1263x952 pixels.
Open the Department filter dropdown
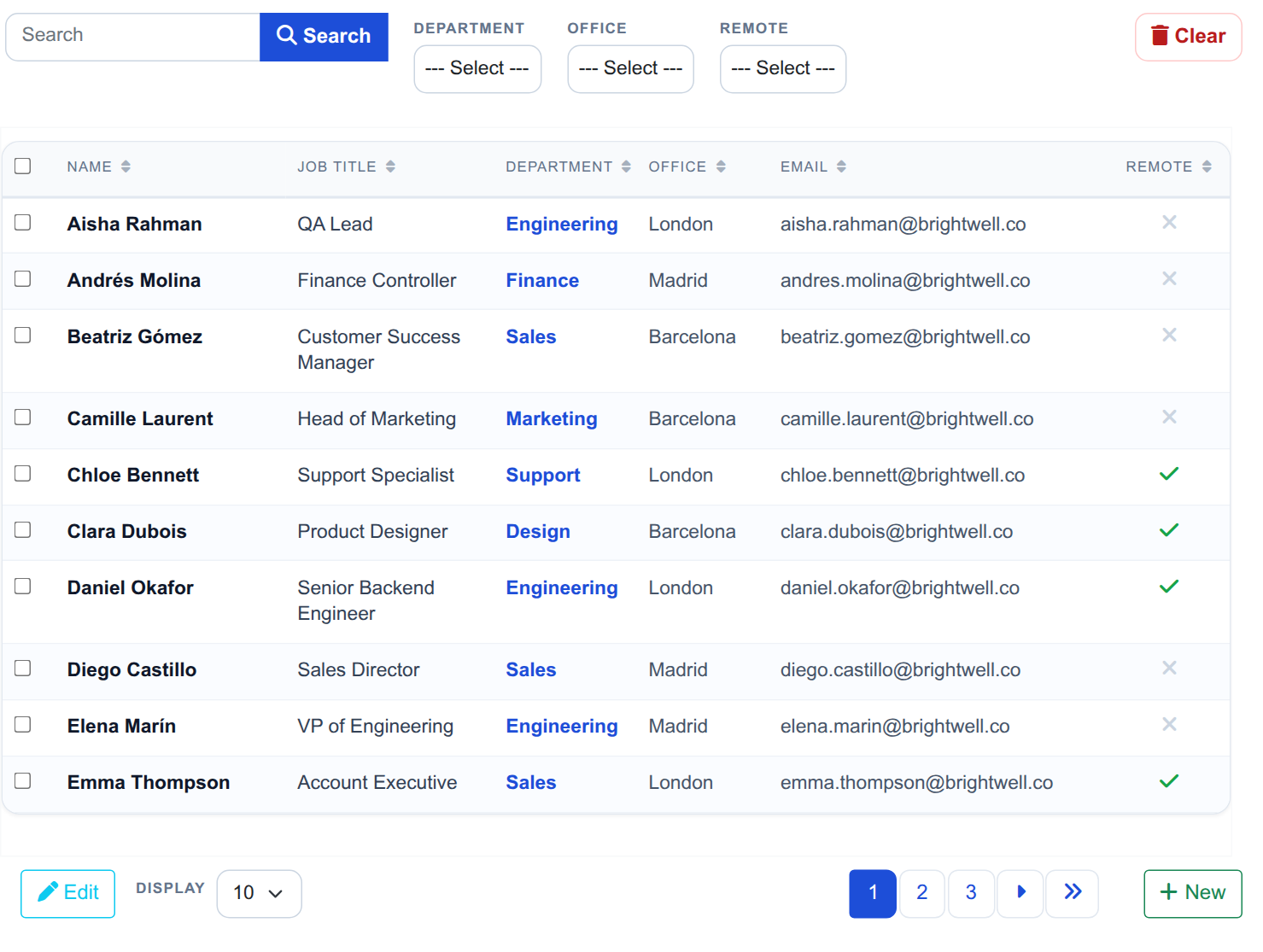(x=477, y=68)
